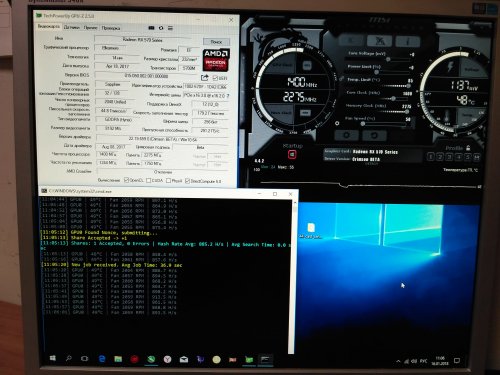The height and width of the screenshot is (375, 500).
Task: Select Afterburner profile slot 5
Action: coord(467,157)
